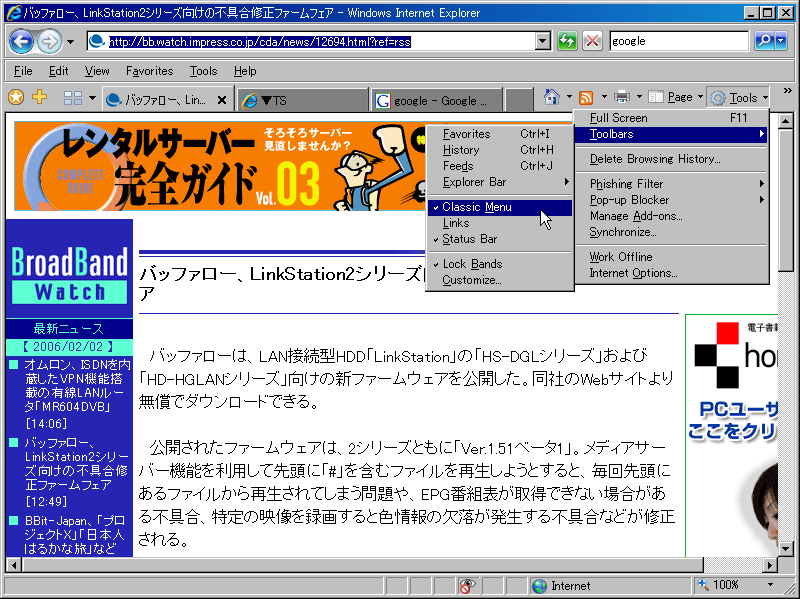Run search with the magnifier button

point(764,41)
